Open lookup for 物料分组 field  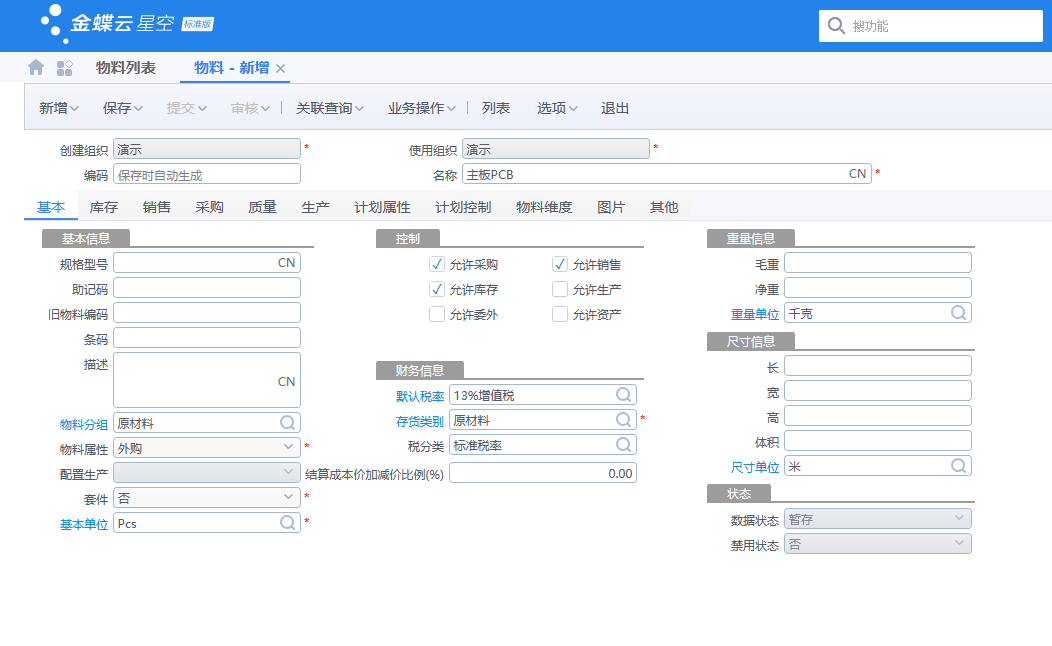pyautogui.click(x=288, y=423)
